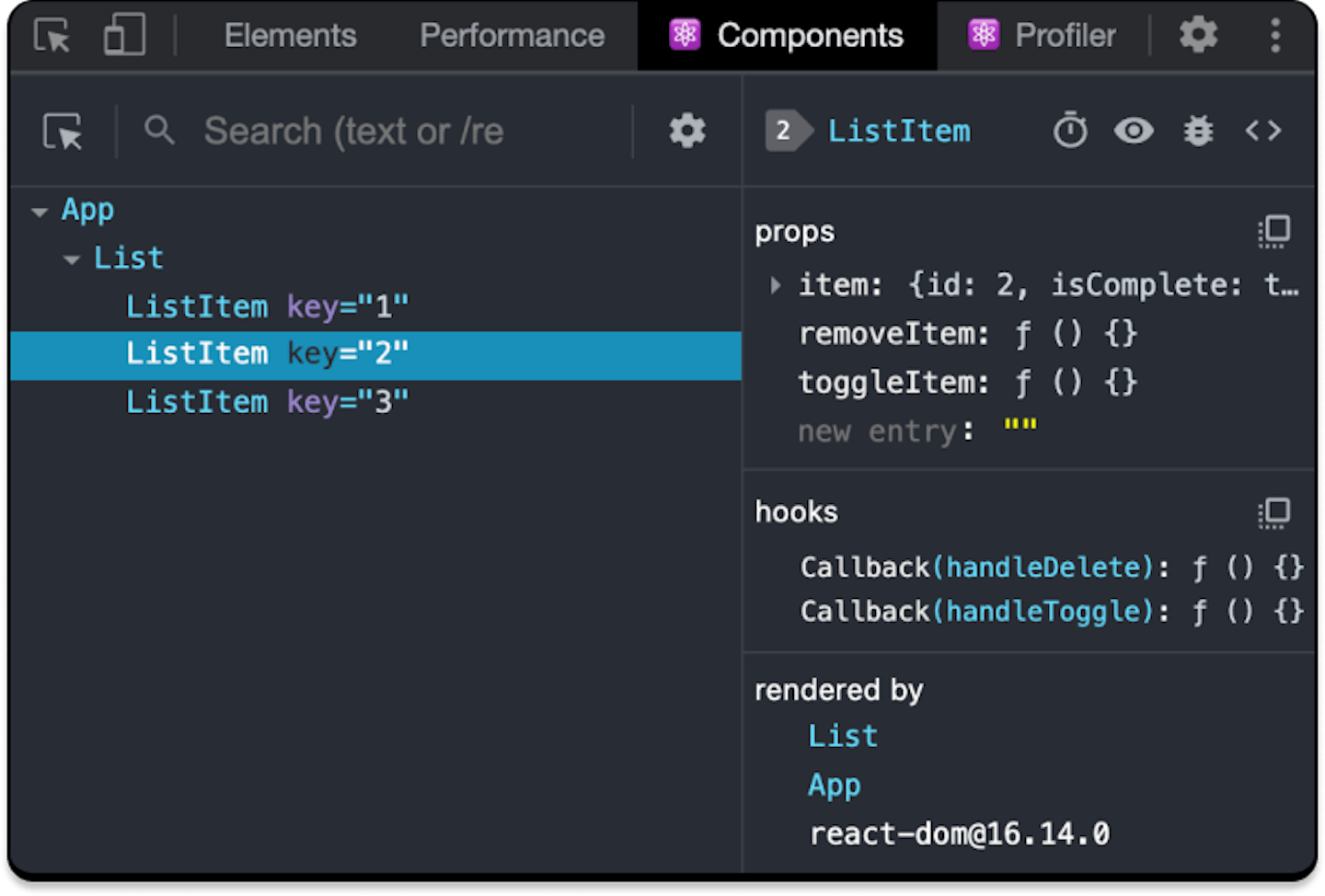Click the inspect element picker in DevTools toolbar
This screenshot has height=896, width=1325.
coord(52,36)
